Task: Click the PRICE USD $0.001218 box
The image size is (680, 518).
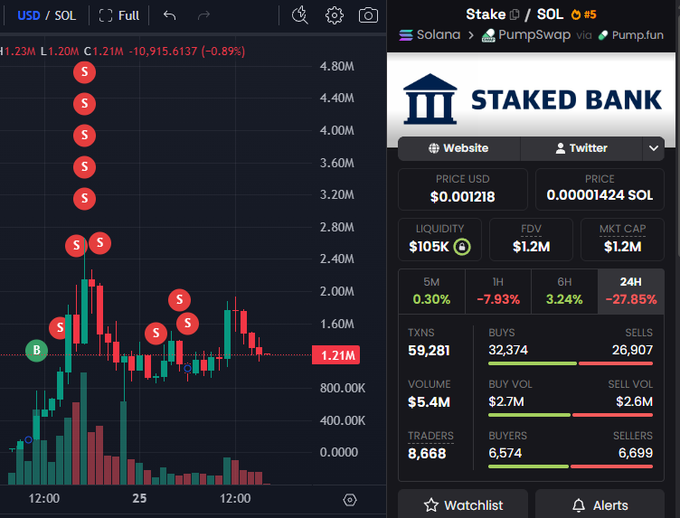Action: (463, 189)
